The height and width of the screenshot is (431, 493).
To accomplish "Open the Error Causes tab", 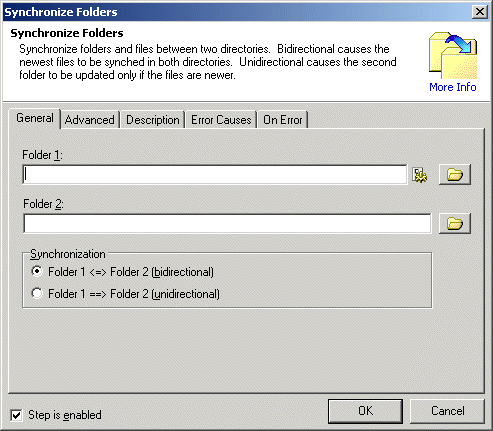I will pos(221,120).
